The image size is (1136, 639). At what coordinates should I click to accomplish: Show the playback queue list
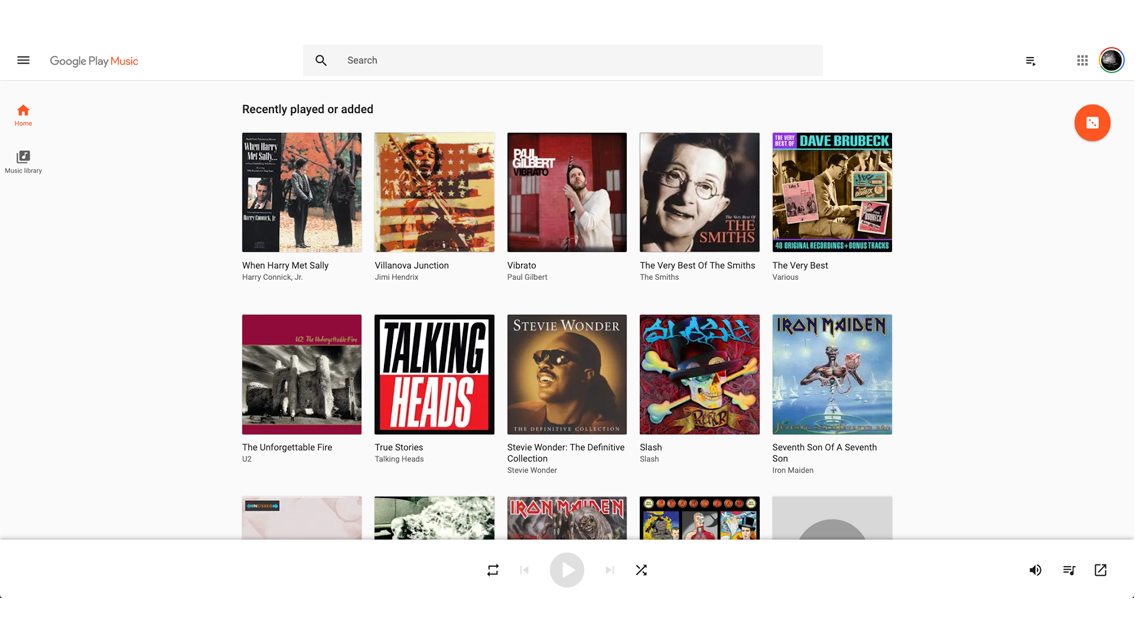point(1069,570)
